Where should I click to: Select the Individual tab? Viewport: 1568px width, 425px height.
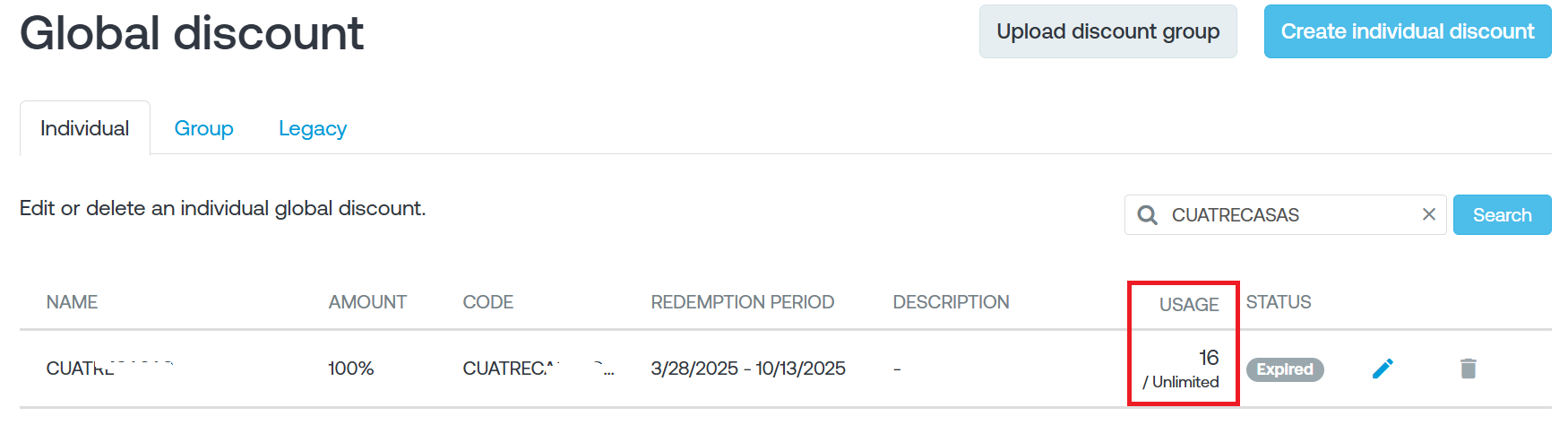tap(85, 128)
